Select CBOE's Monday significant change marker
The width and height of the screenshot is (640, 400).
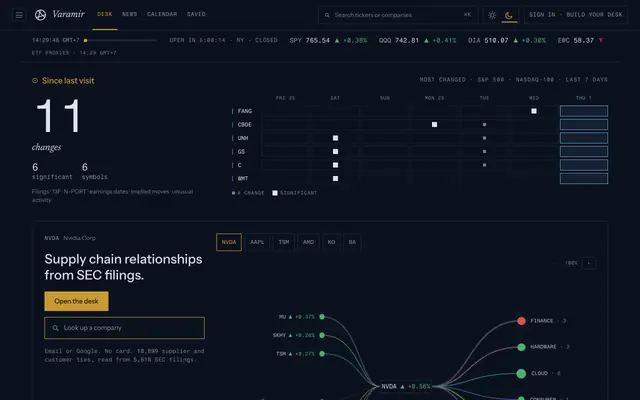434,124
